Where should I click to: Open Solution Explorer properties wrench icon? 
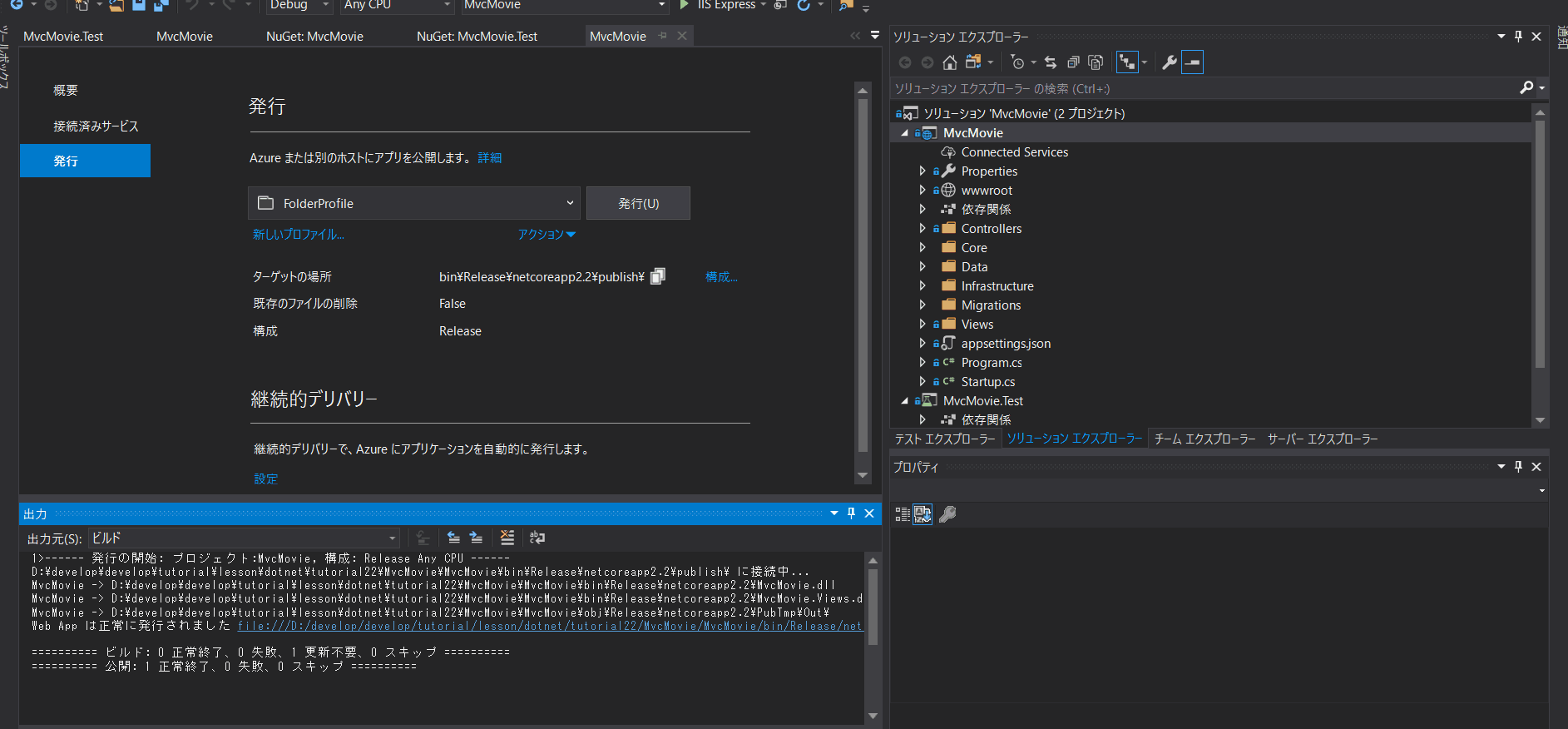click(x=1169, y=62)
